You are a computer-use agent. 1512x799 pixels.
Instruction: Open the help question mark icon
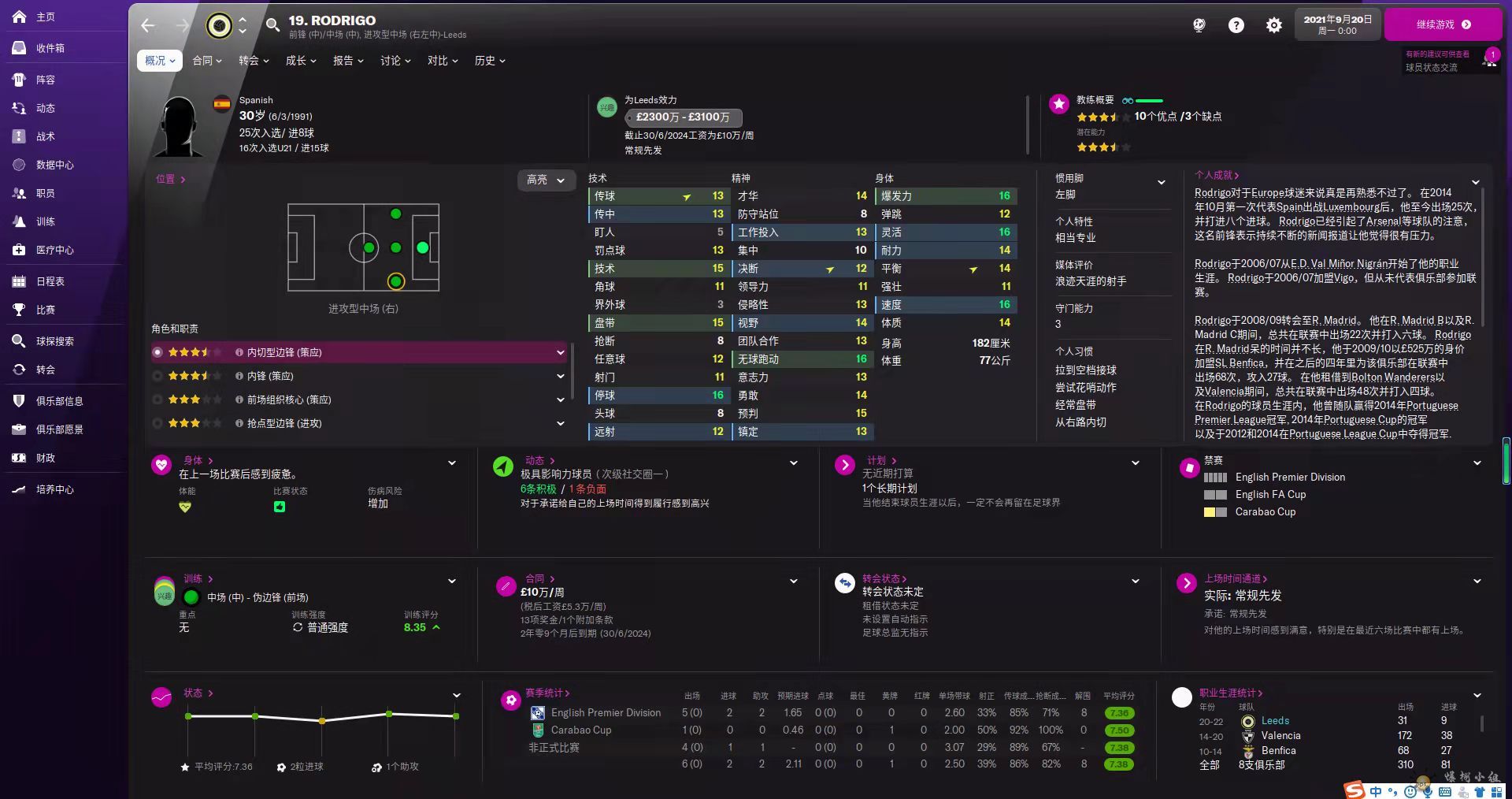(x=1236, y=25)
